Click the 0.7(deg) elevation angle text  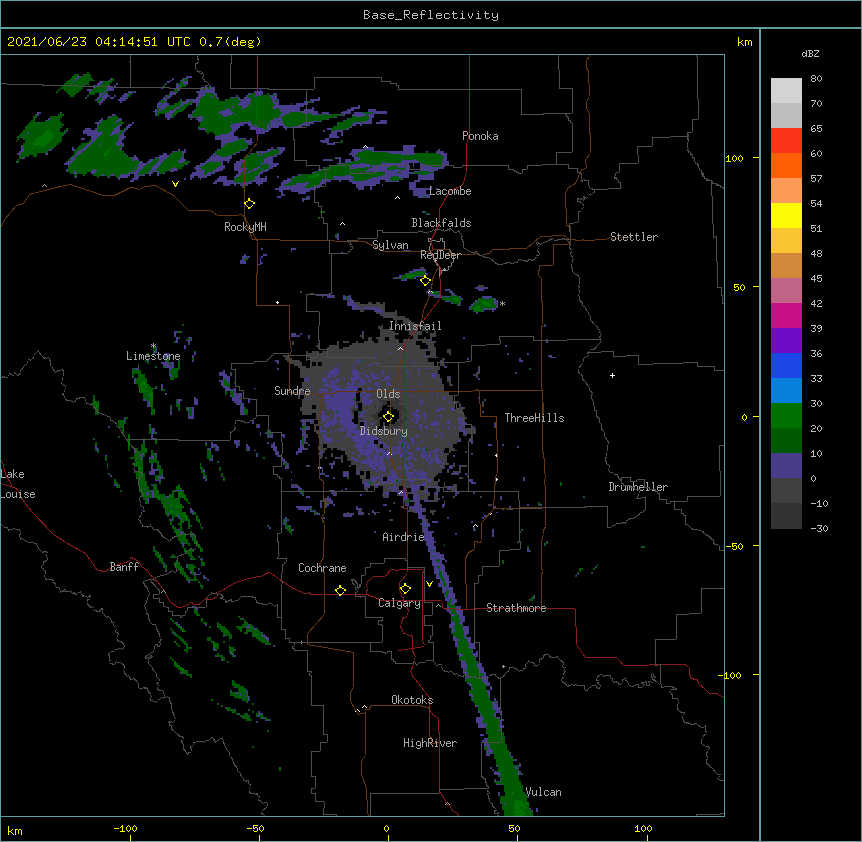pos(230,42)
